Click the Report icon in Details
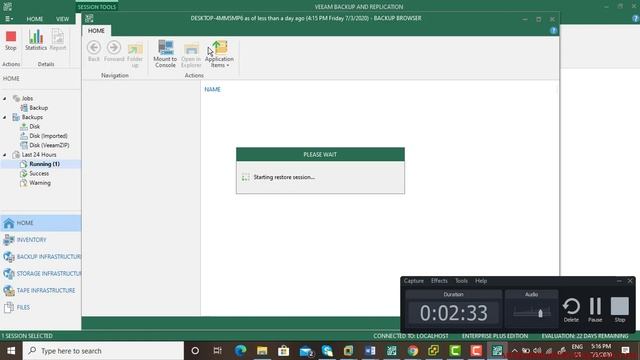 click(58, 40)
